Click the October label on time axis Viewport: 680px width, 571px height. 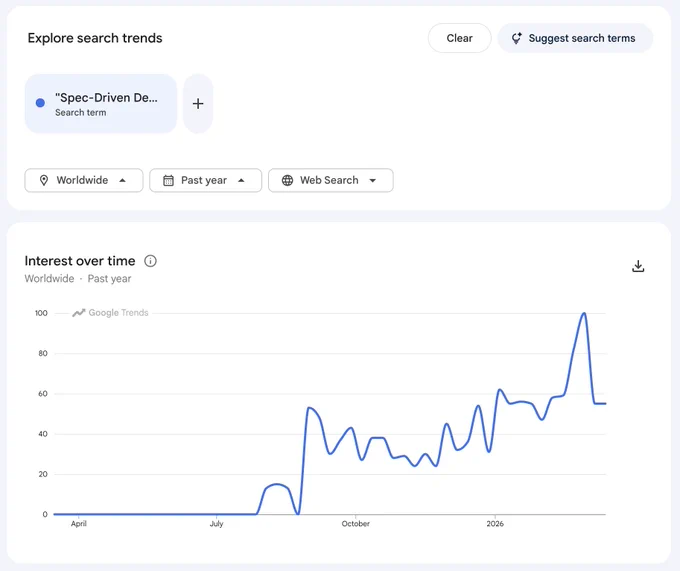[x=356, y=524]
